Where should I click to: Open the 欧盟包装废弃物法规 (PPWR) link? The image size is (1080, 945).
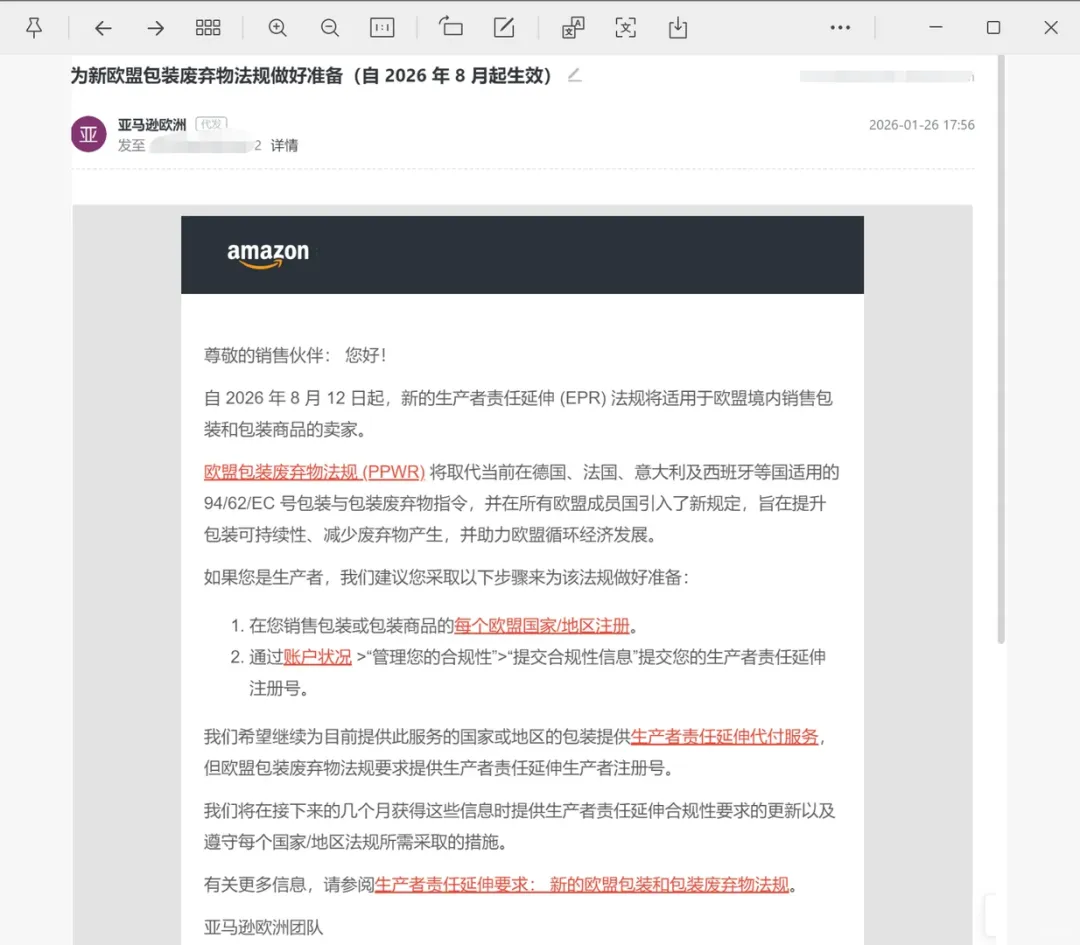314,472
